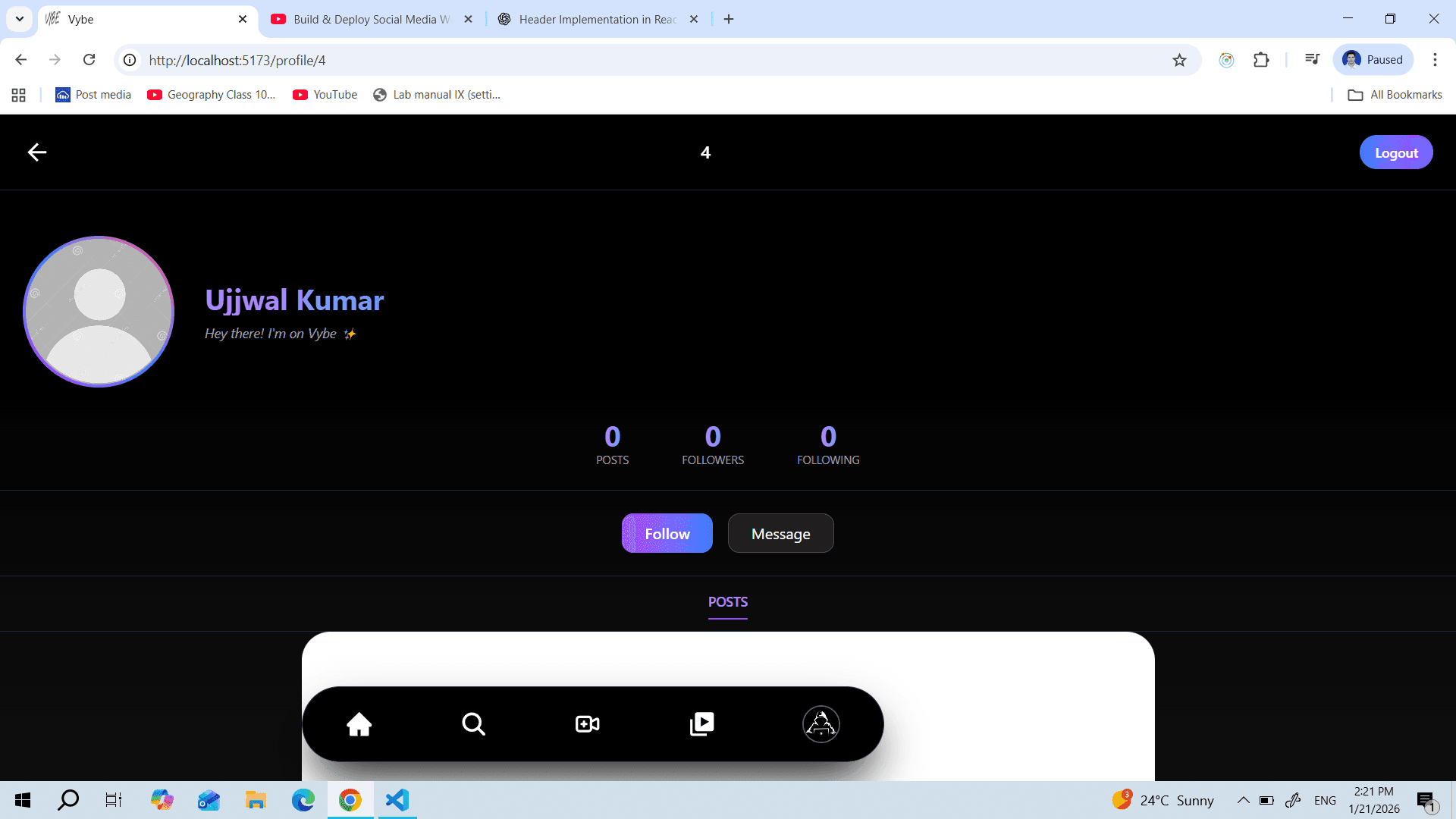
Task: Expand the Chrome three-dot menu
Action: click(x=1435, y=60)
